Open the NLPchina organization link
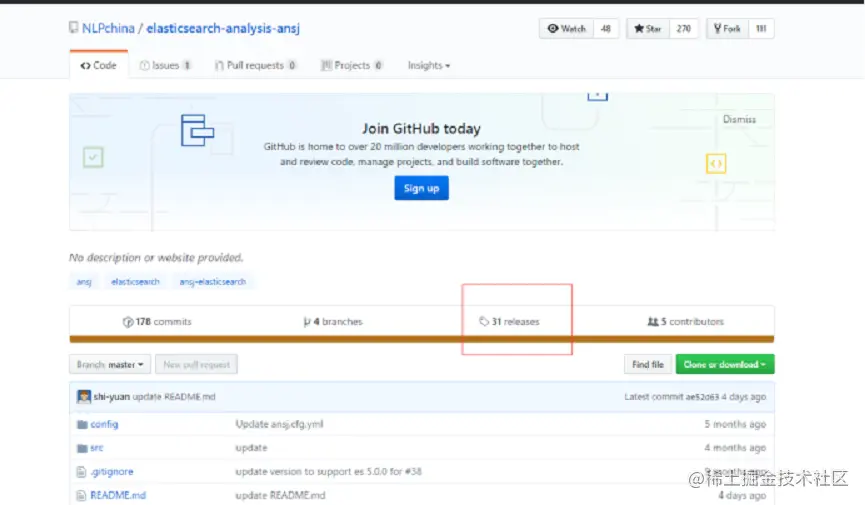The height and width of the screenshot is (505, 865). pos(108,28)
